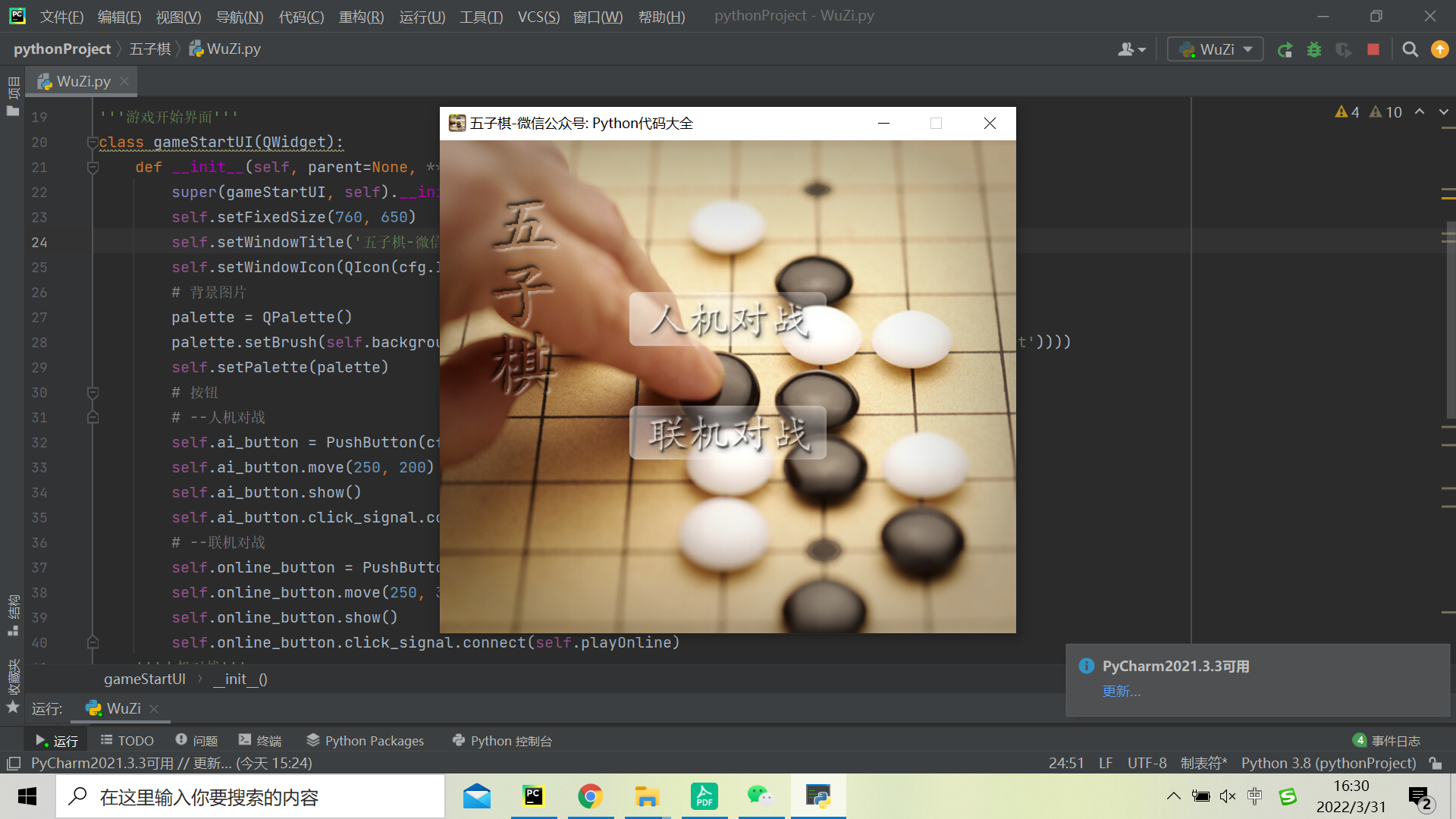
Task: Click 人机对战 button in game window
Action: tap(727, 321)
